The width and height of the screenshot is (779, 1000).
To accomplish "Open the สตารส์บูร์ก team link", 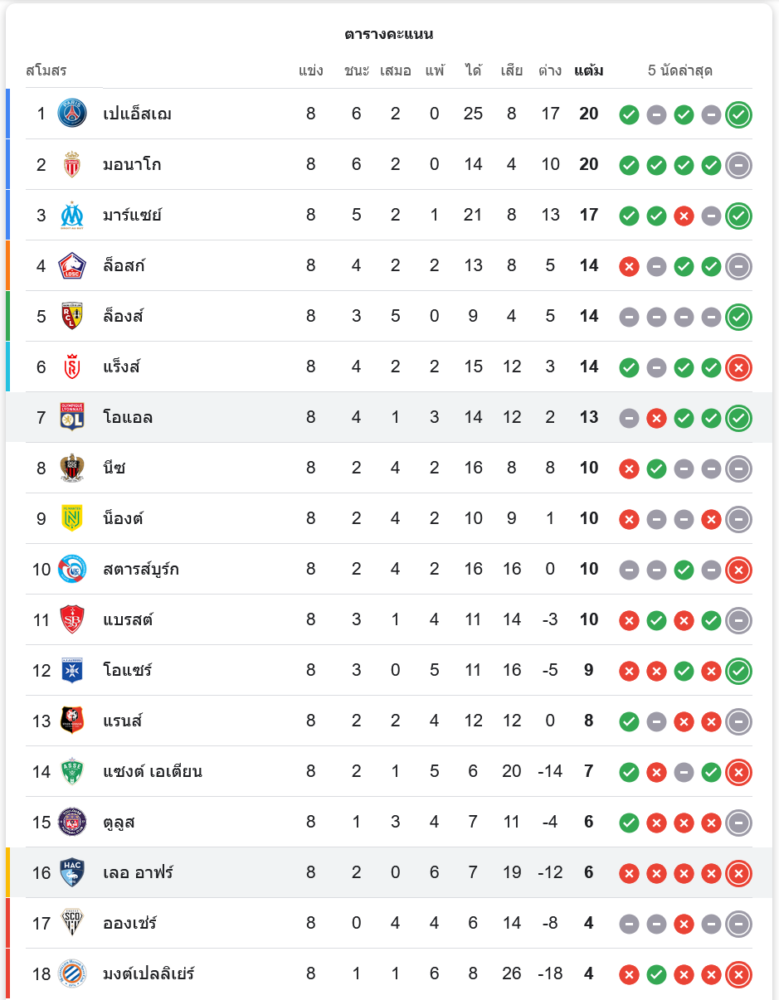I will click(x=141, y=569).
